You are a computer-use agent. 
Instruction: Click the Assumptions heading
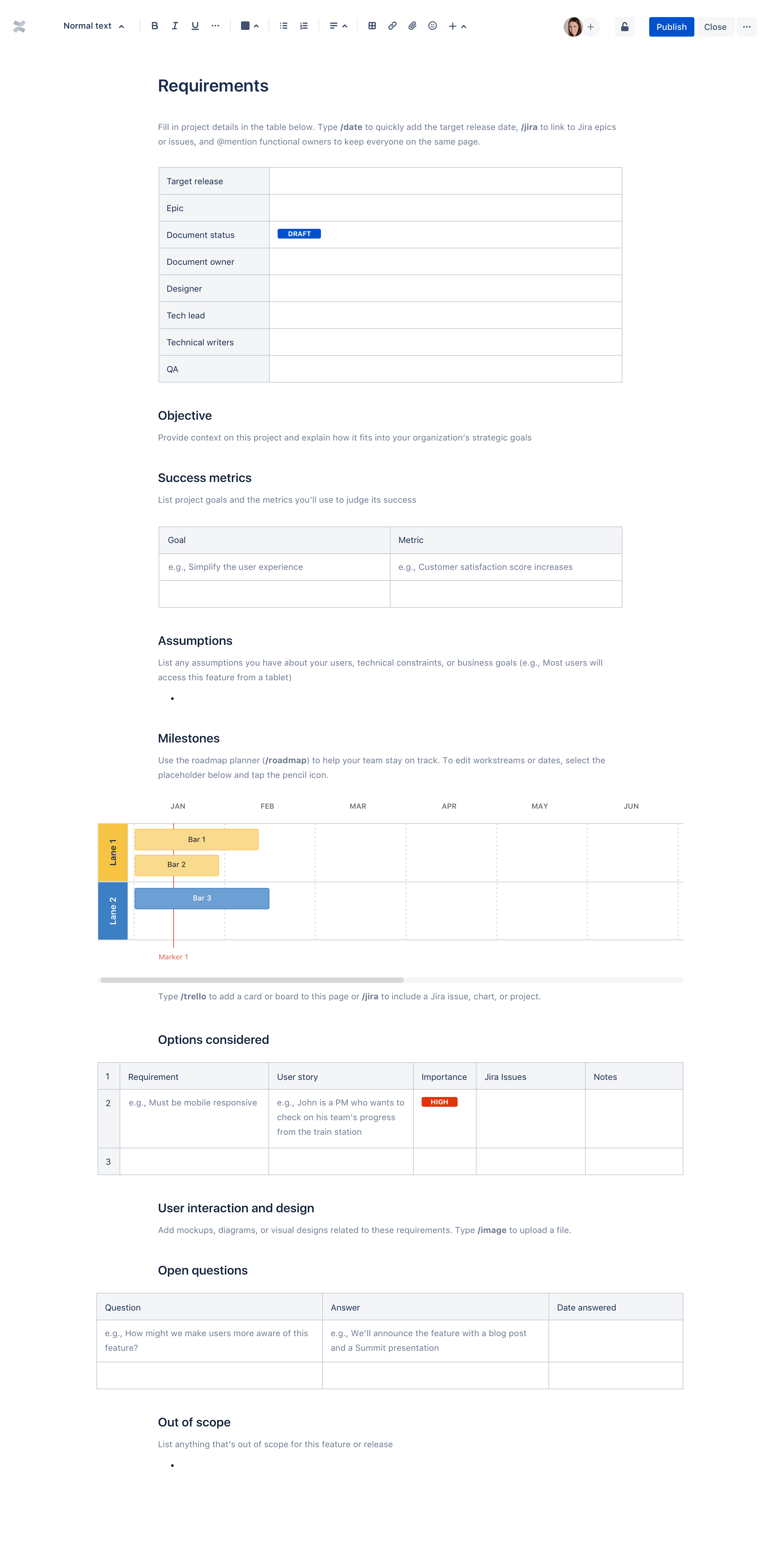pos(195,641)
